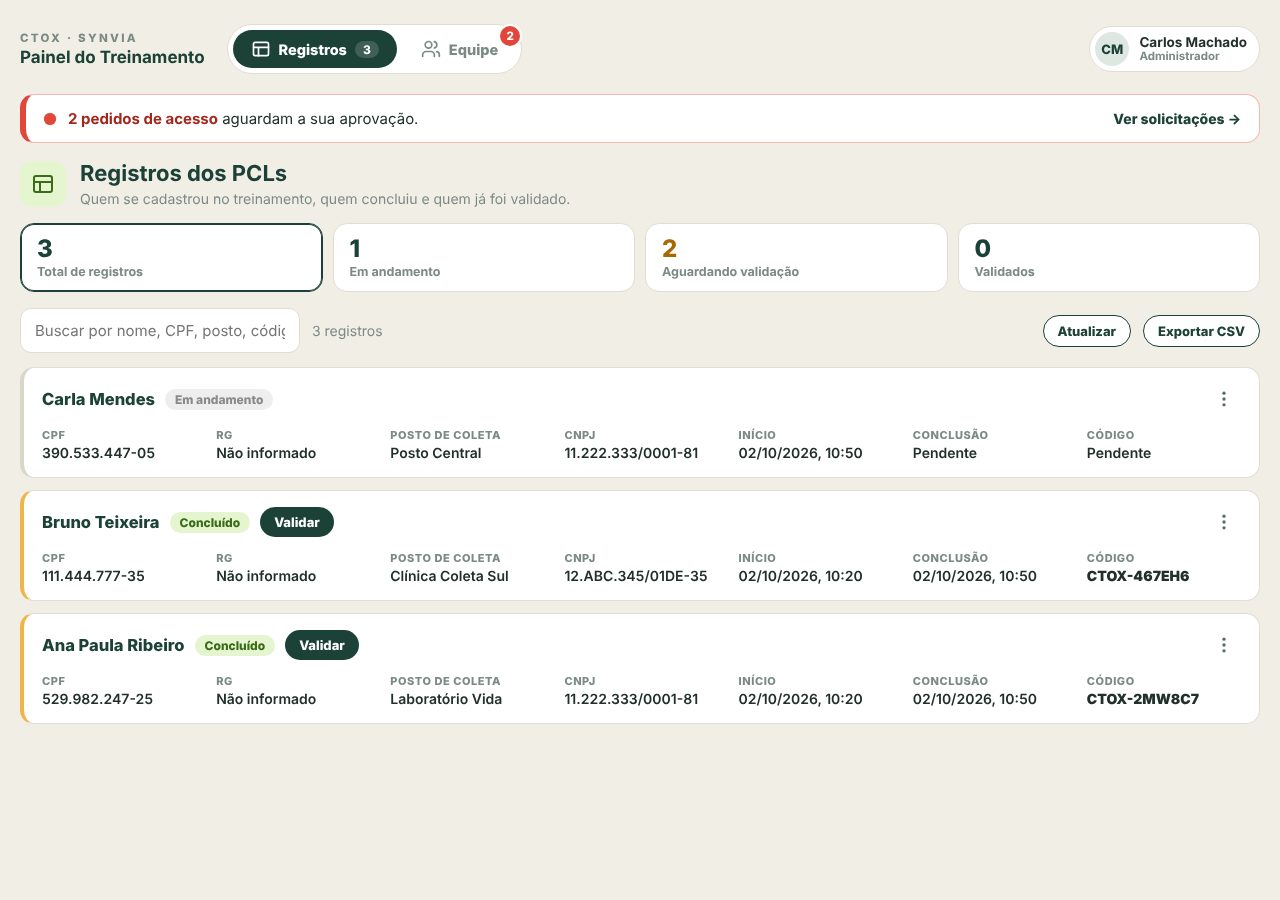The width and height of the screenshot is (1280, 900).
Task: Validate Ana Paula Ribeiro's record
Action: [322, 645]
